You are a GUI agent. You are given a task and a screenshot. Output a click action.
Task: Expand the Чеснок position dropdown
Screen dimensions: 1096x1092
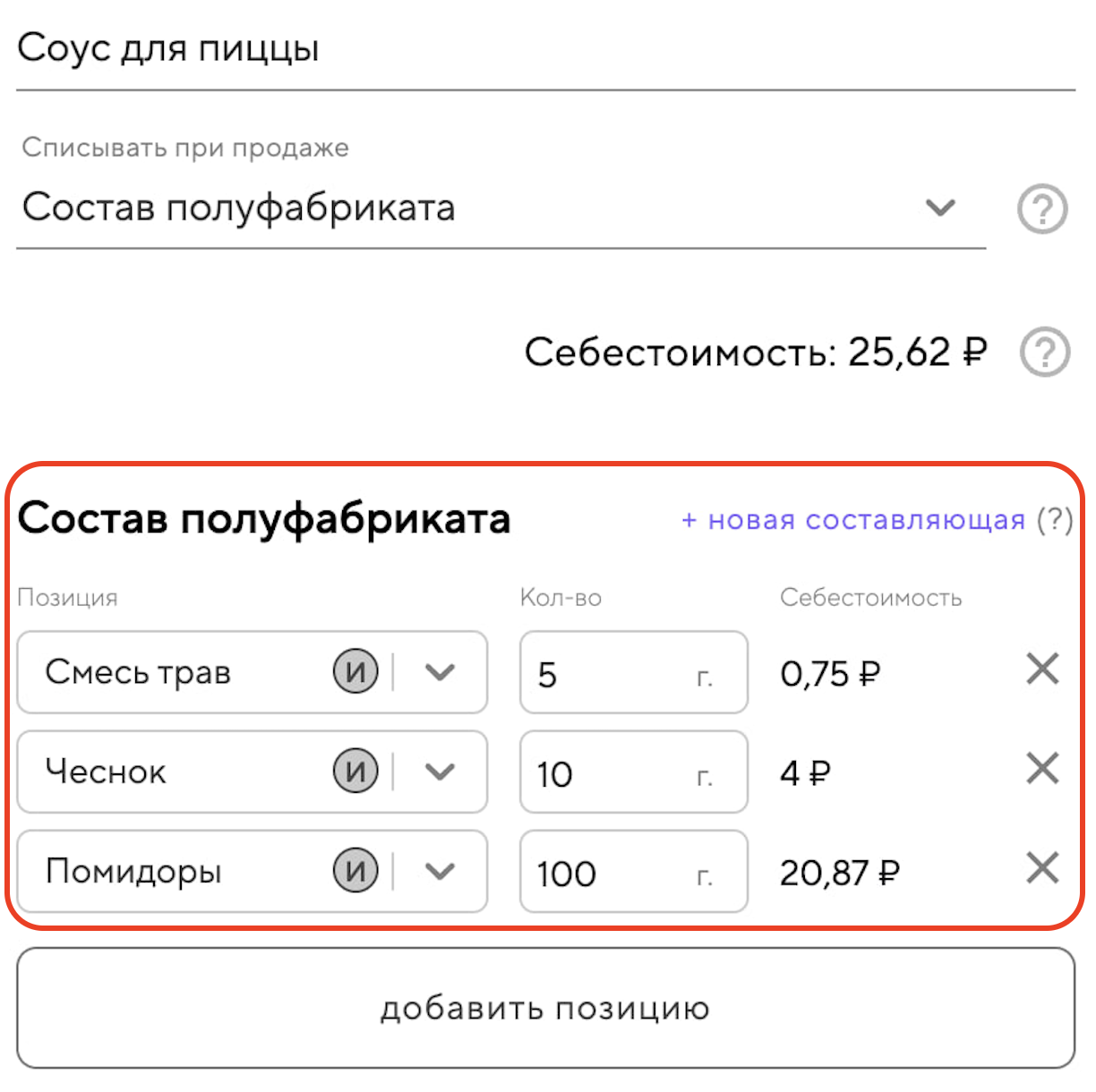440,772
